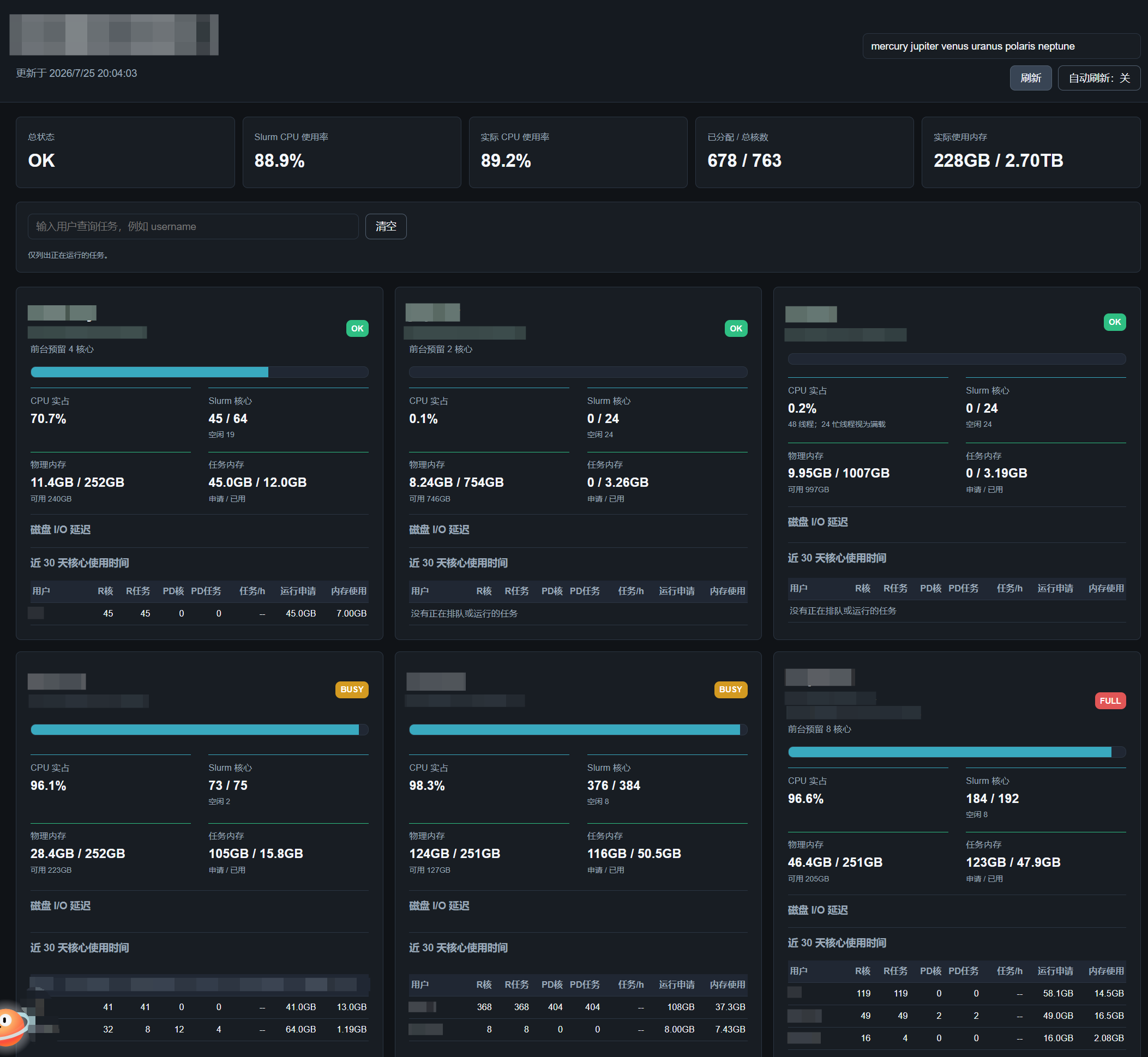1148x1057 pixels.
Task: Click R核 column header in the 98.3% card table
Action: click(484, 984)
